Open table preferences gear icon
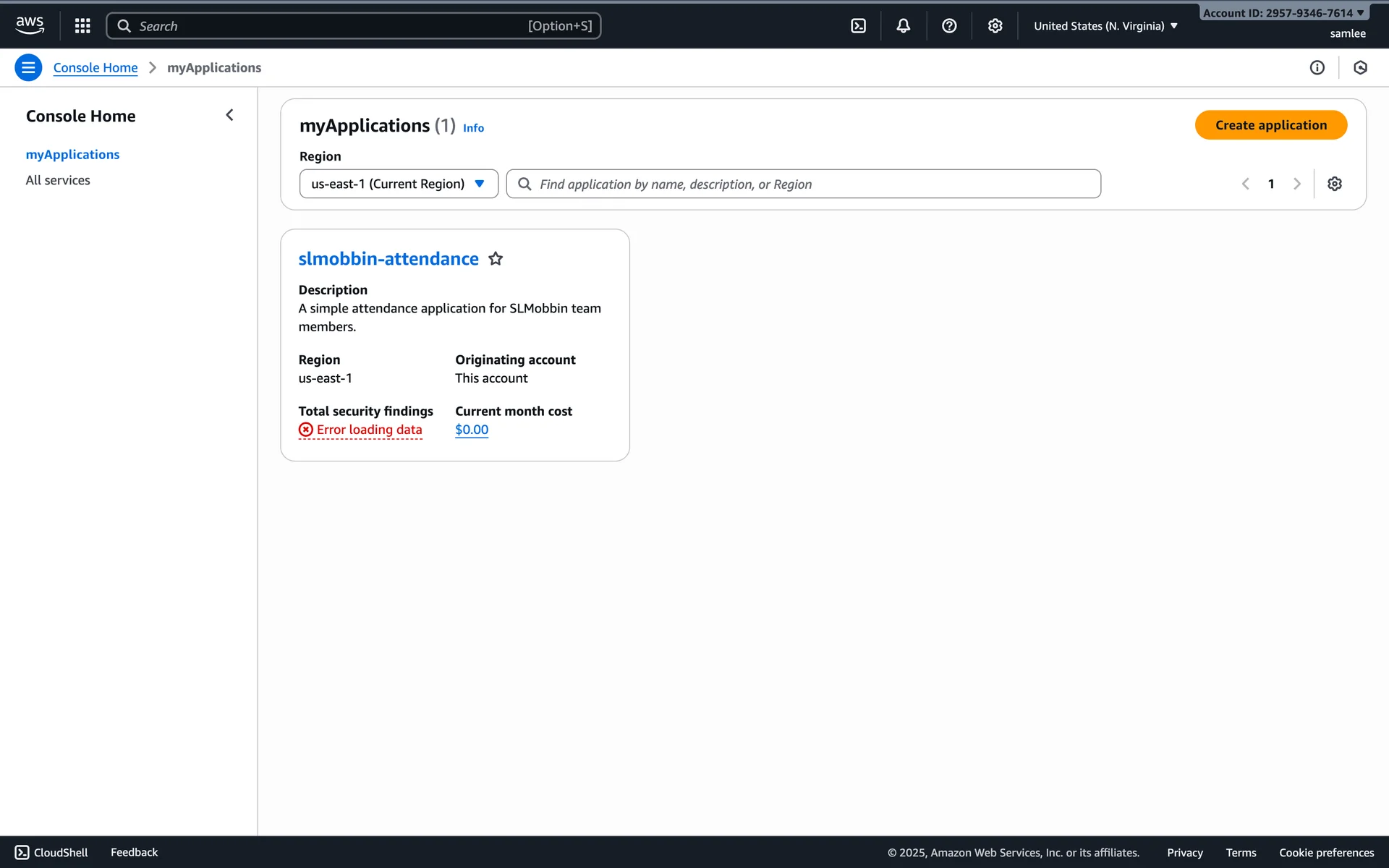The width and height of the screenshot is (1389, 868). [x=1335, y=184]
